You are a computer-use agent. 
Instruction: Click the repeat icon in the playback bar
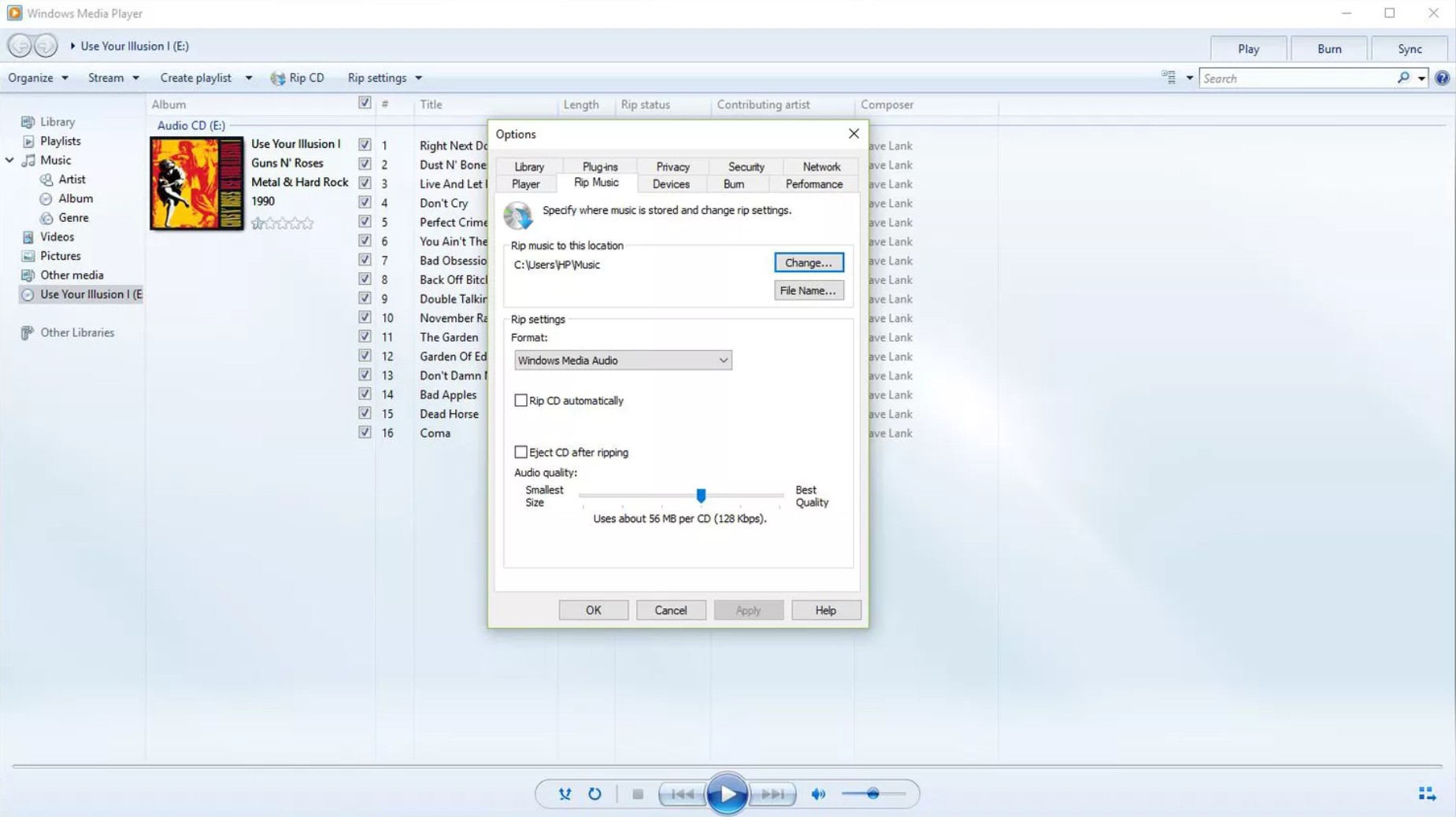tap(595, 793)
